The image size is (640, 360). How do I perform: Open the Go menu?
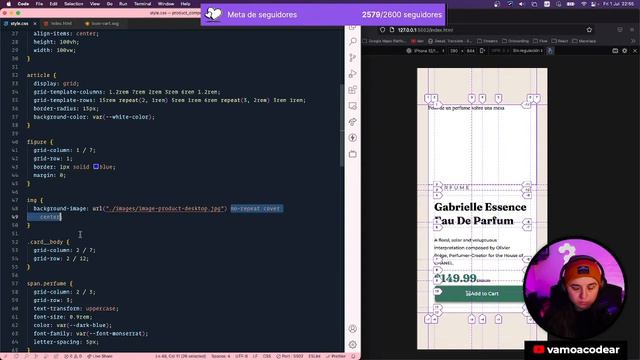(109, 4)
